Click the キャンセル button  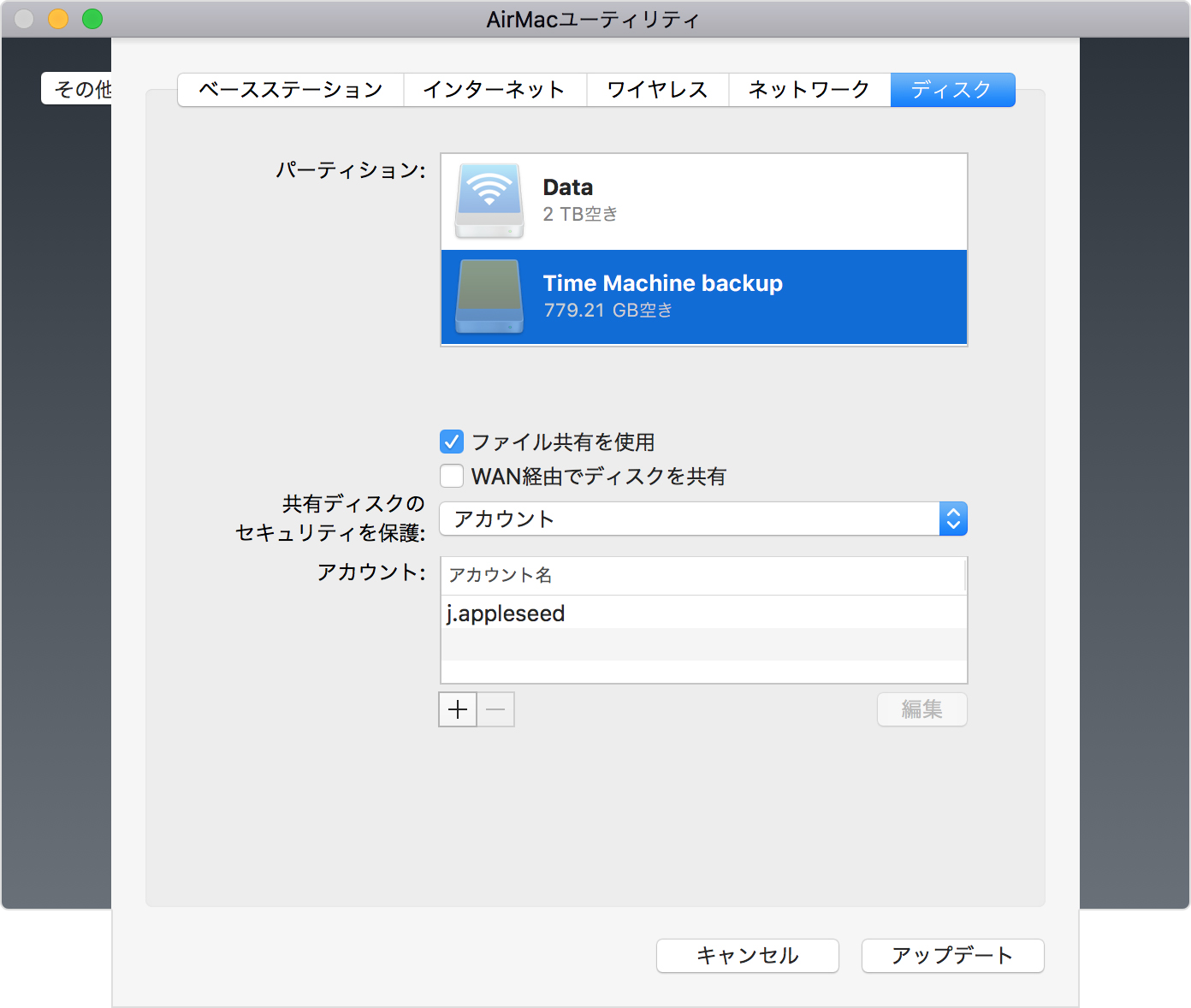[748, 956]
